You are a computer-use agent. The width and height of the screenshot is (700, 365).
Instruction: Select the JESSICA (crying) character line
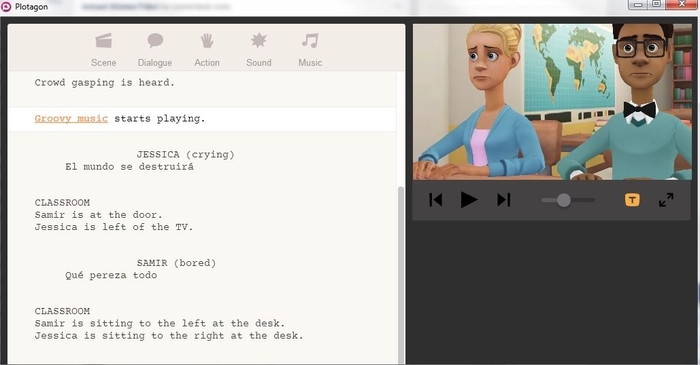click(x=185, y=154)
